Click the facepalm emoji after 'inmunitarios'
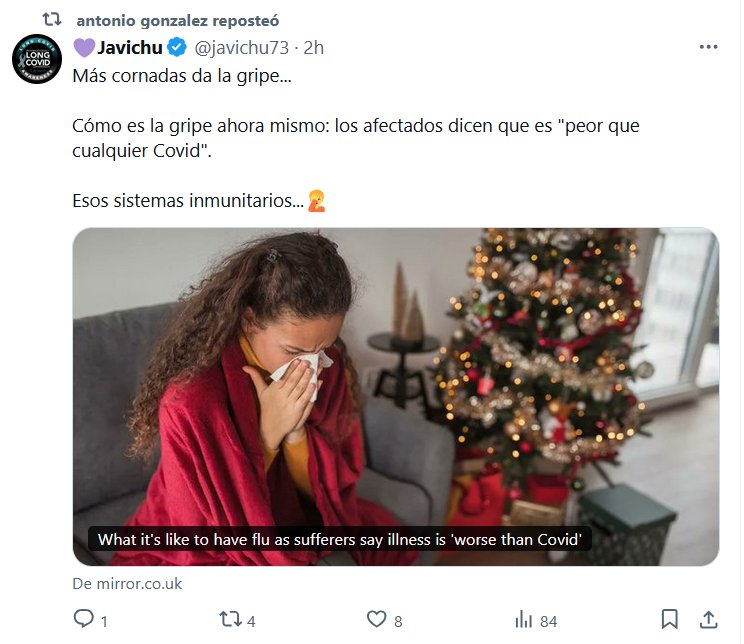Screen dimensions: 744x644 click(316, 201)
